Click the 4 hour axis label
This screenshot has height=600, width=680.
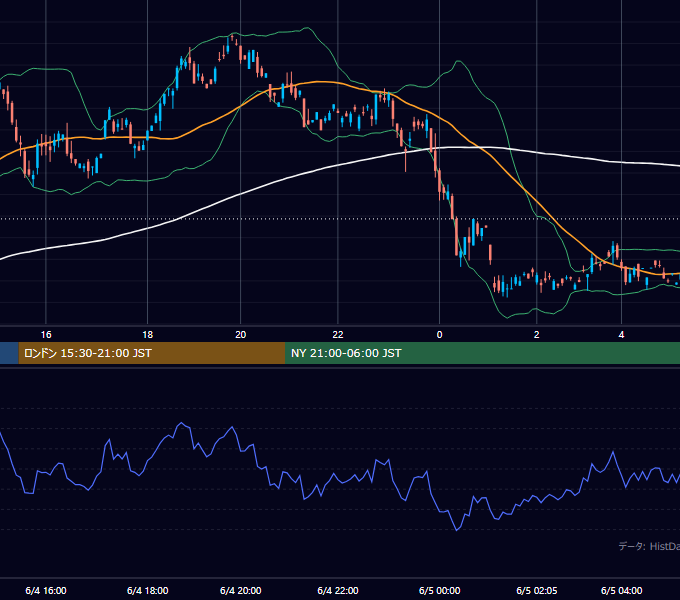(x=621, y=335)
